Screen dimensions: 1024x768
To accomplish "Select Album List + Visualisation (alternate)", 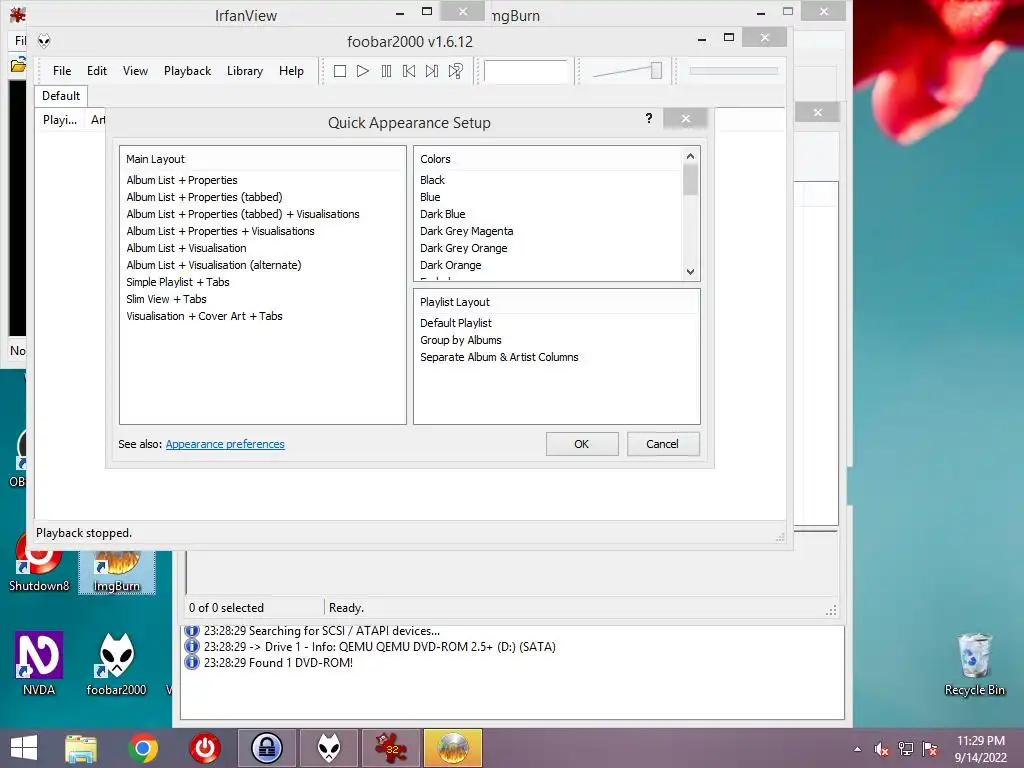I will pos(214,264).
